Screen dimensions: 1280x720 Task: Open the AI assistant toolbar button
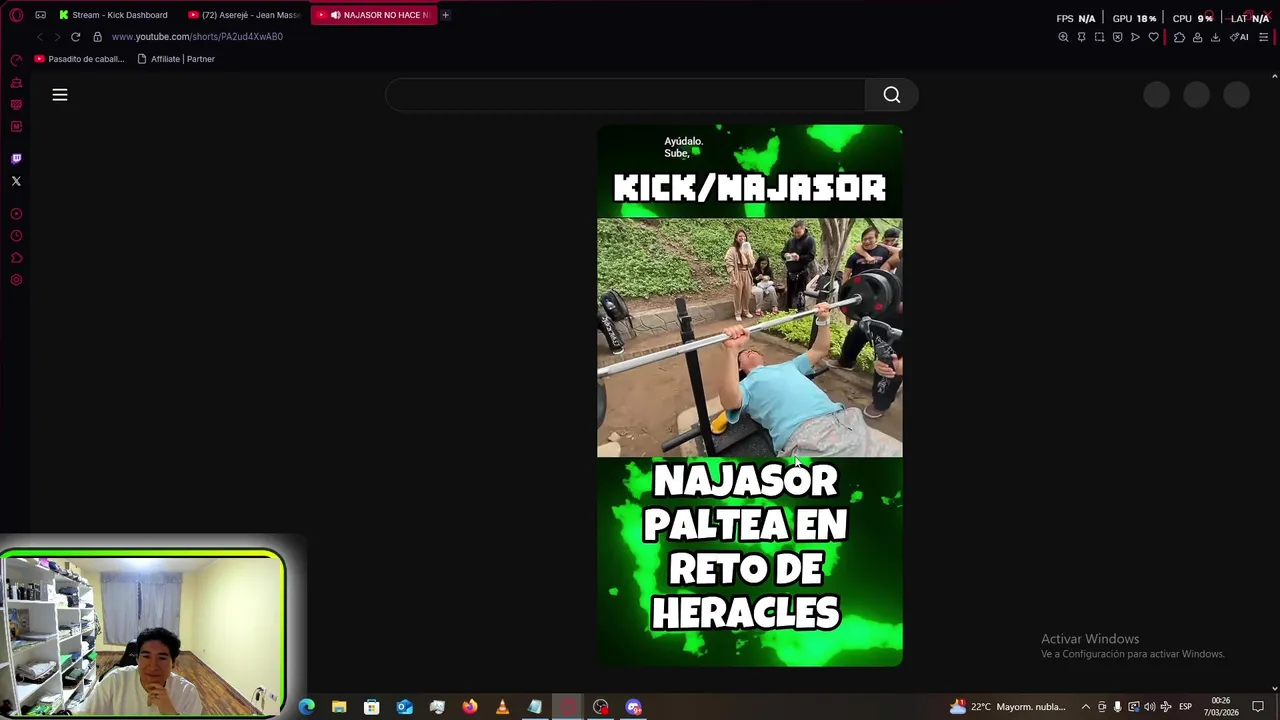point(1239,37)
